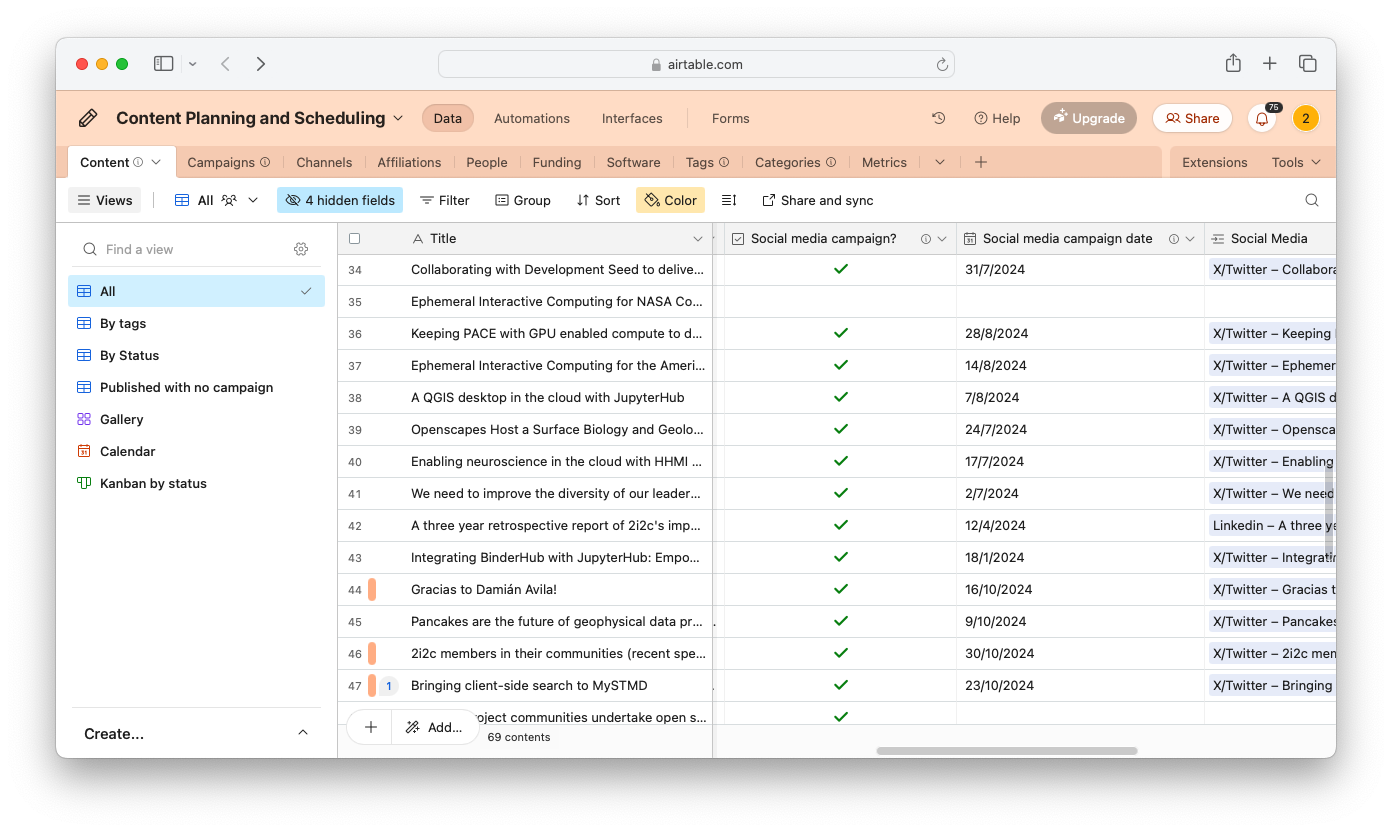Collapse the Create section chevron
The width and height of the screenshot is (1392, 832).
click(x=303, y=733)
